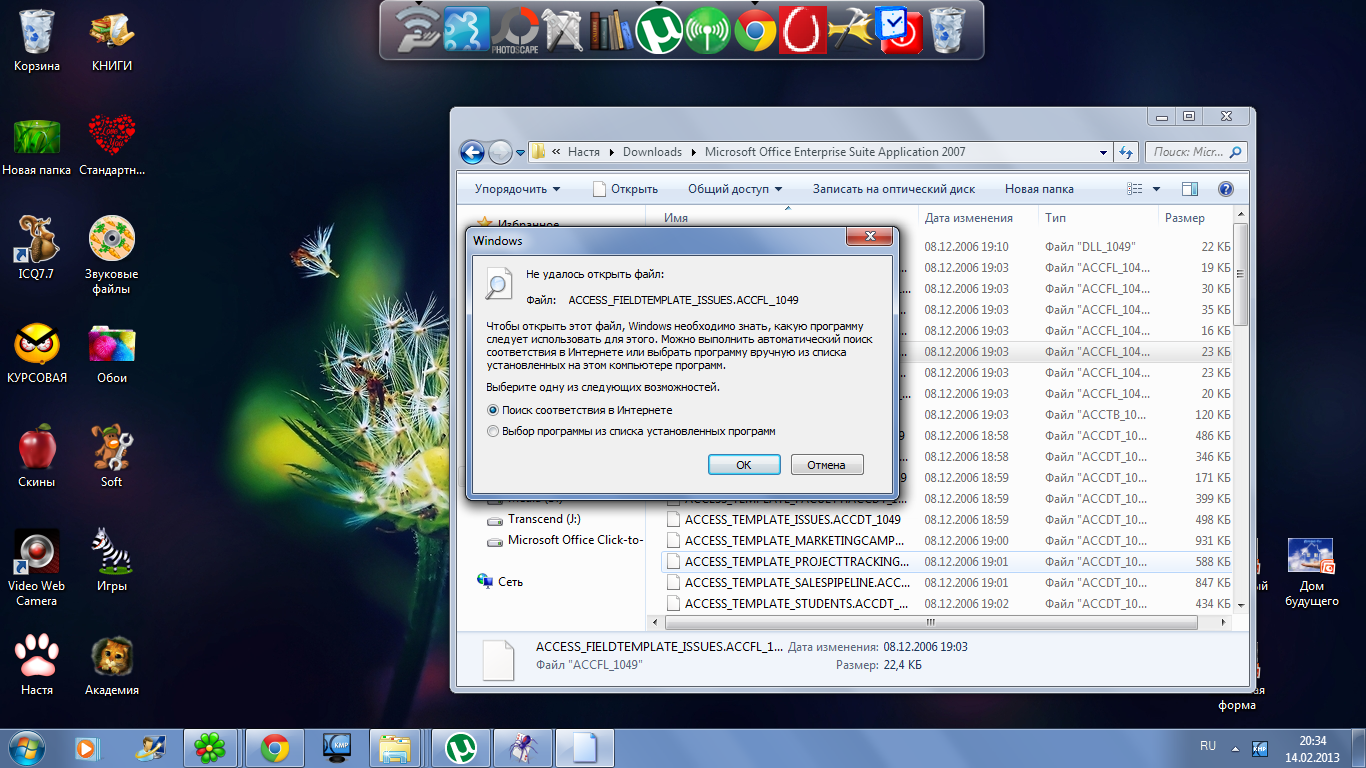Launch Google Chrome from the top dock
1366x768 pixels.
tap(756, 29)
